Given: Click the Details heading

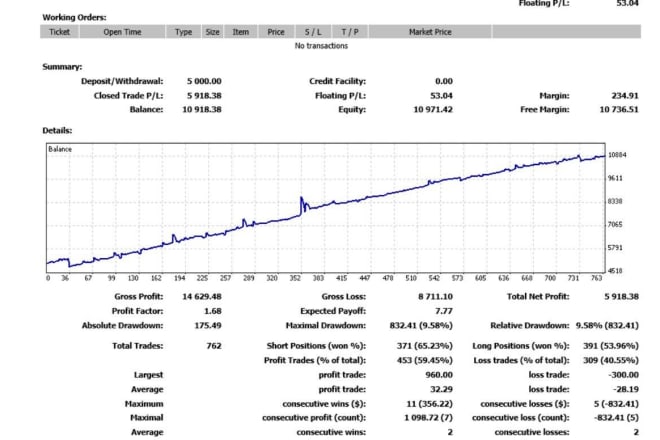Looking at the screenshot, I should click(57, 131).
